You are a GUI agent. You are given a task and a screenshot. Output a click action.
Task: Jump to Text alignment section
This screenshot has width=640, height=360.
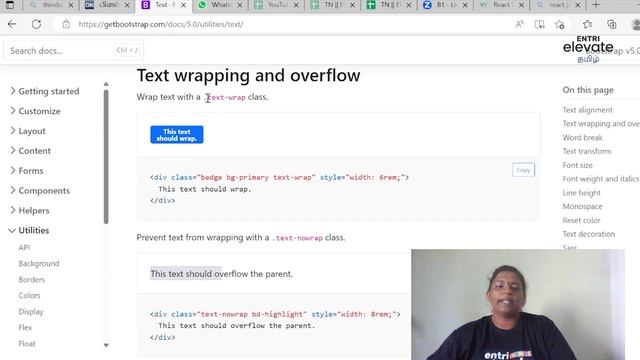click(587, 110)
